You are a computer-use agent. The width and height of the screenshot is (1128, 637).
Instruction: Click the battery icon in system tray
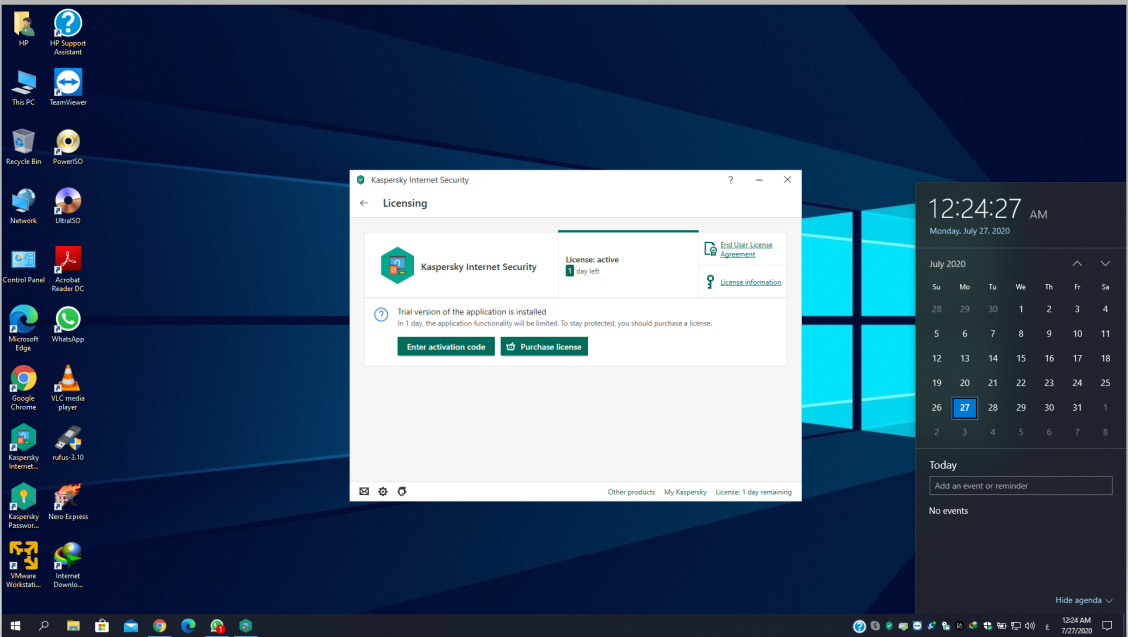tap(1001, 626)
